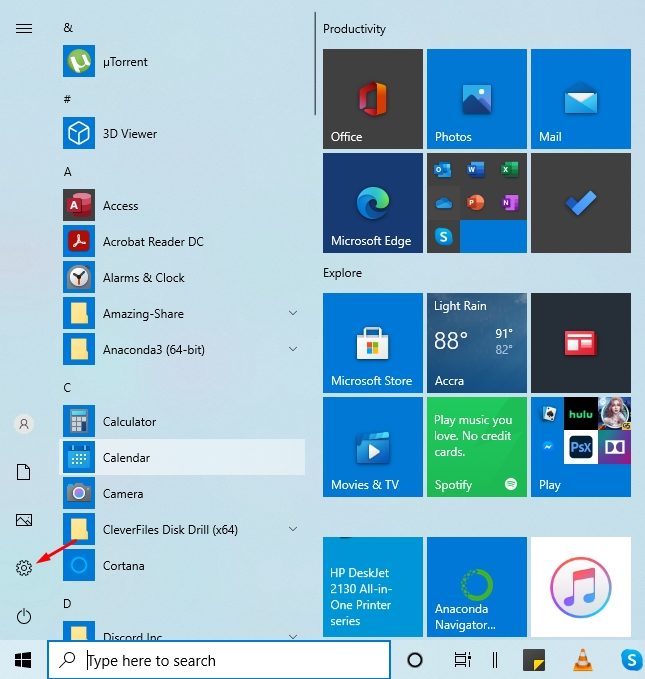This screenshot has height=679, width=645.
Task: Open the µTorrent app icon
Action: click(x=78, y=61)
